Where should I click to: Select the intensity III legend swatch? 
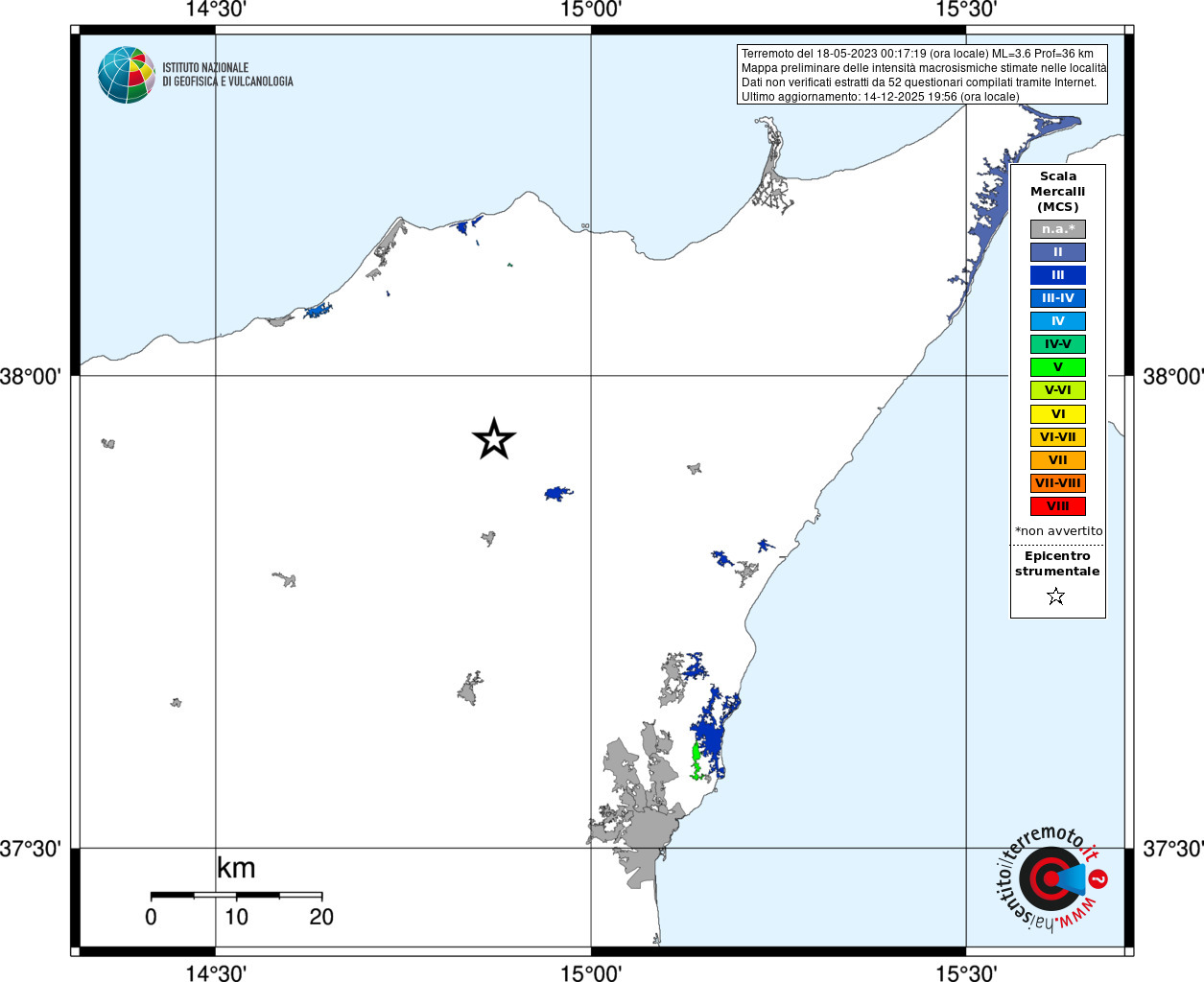(x=1058, y=275)
